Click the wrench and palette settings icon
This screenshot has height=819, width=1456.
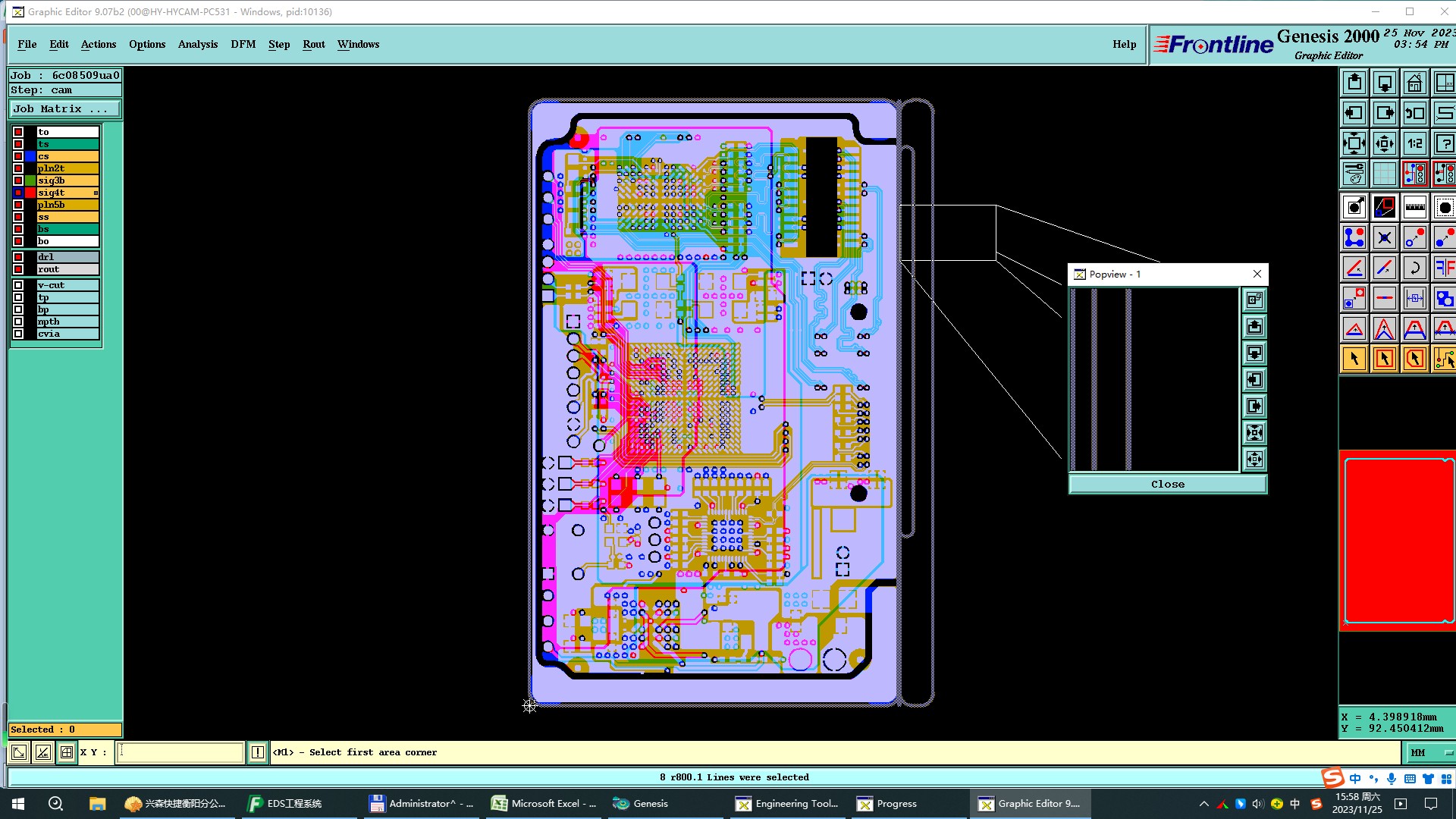tap(1354, 174)
